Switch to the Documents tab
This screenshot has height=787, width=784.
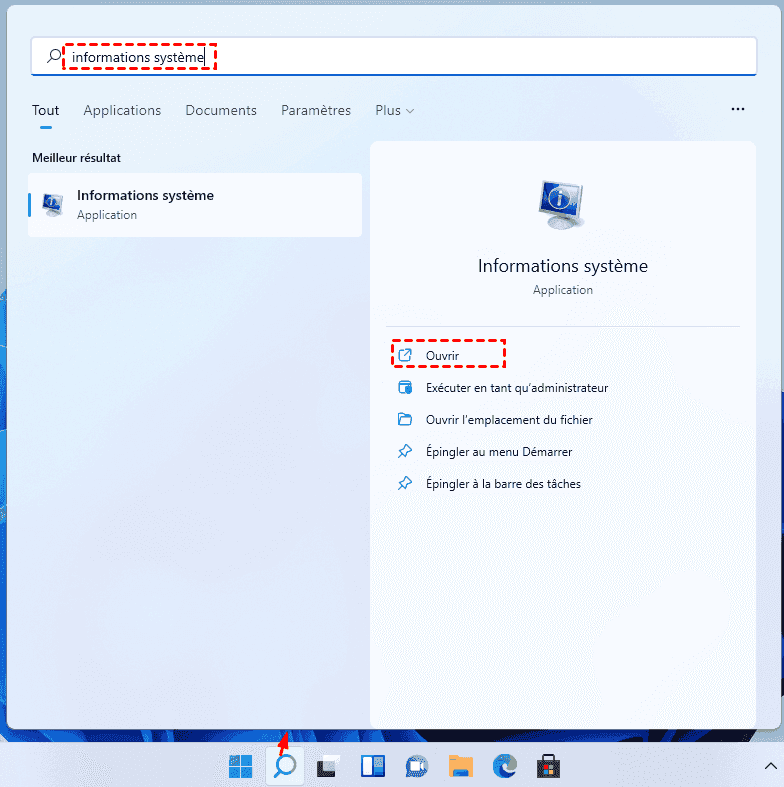click(x=221, y=110)
